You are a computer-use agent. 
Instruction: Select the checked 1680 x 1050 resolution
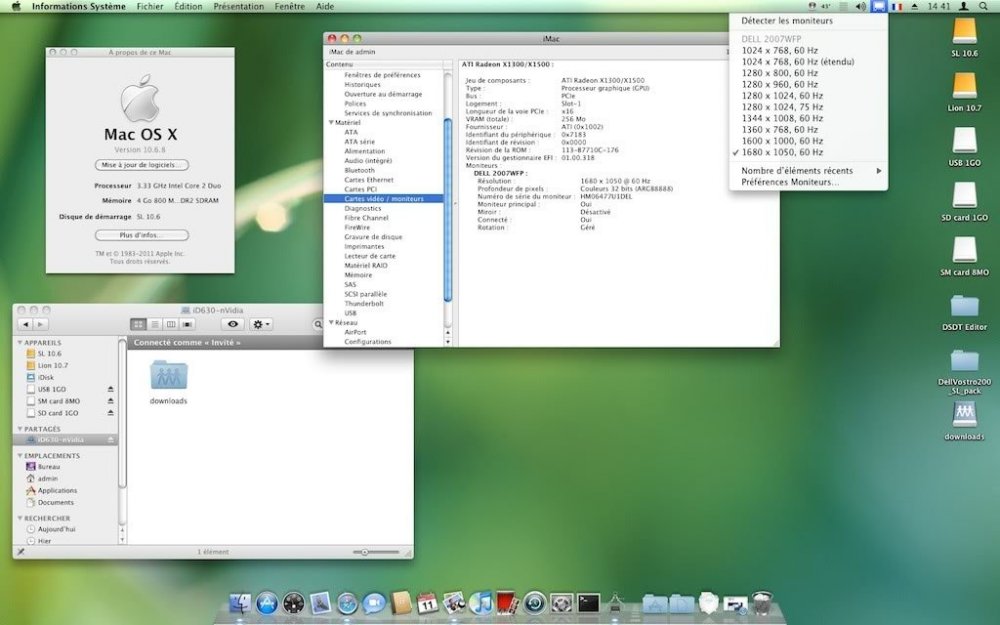782,152
